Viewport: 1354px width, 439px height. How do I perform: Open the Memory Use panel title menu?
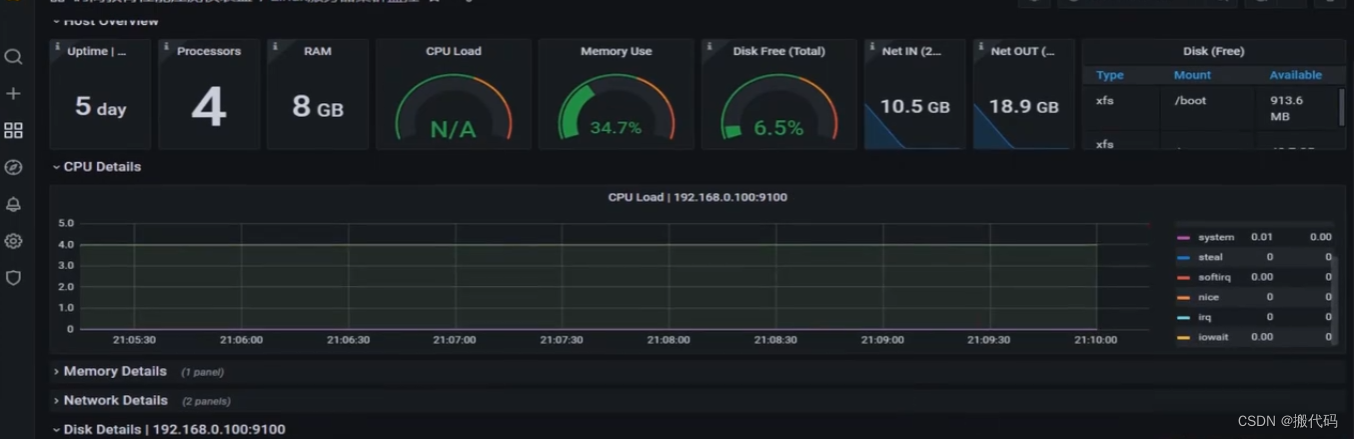(616, 51)
